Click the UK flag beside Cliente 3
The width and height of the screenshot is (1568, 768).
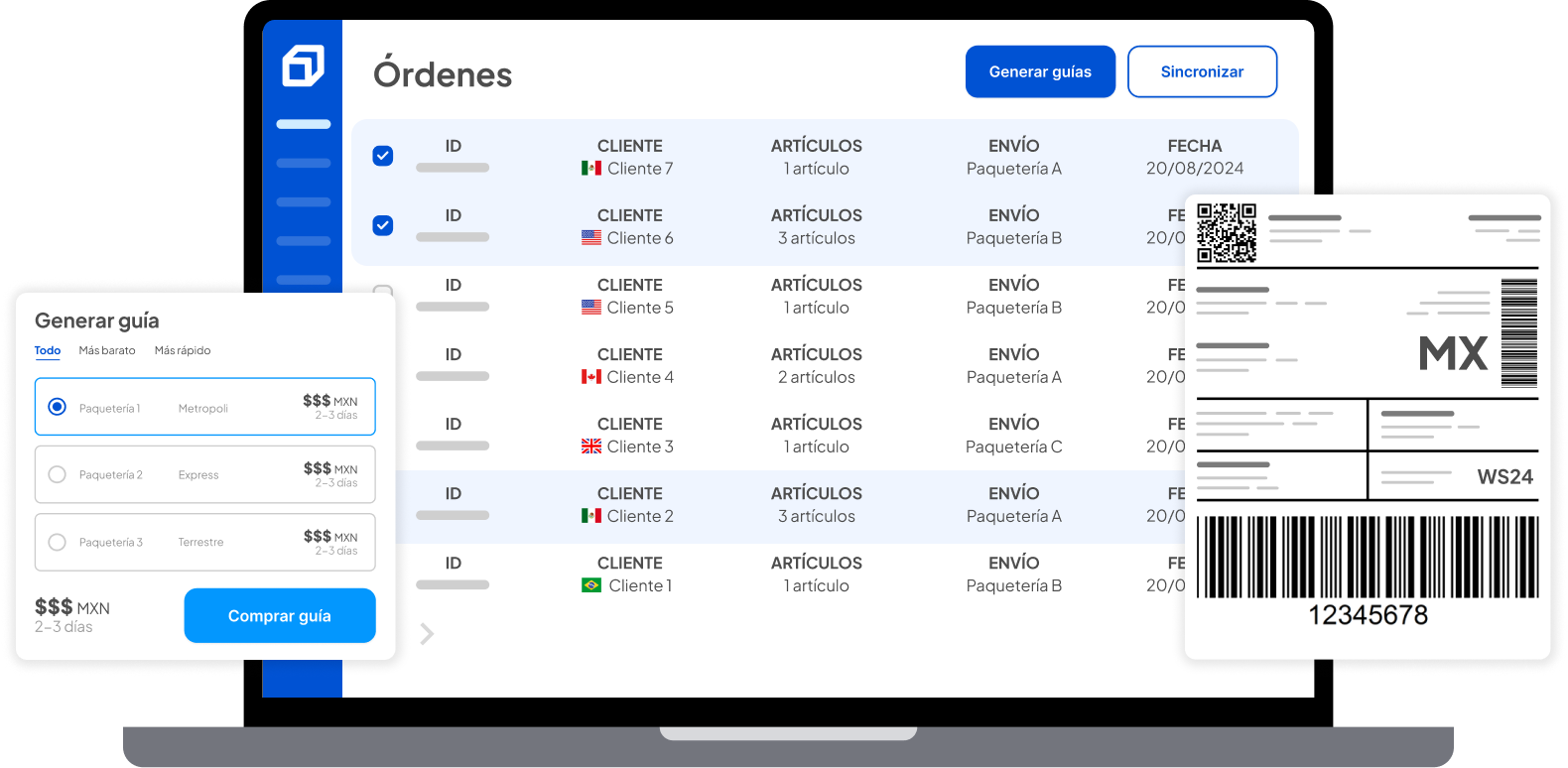tap(591, 447)
